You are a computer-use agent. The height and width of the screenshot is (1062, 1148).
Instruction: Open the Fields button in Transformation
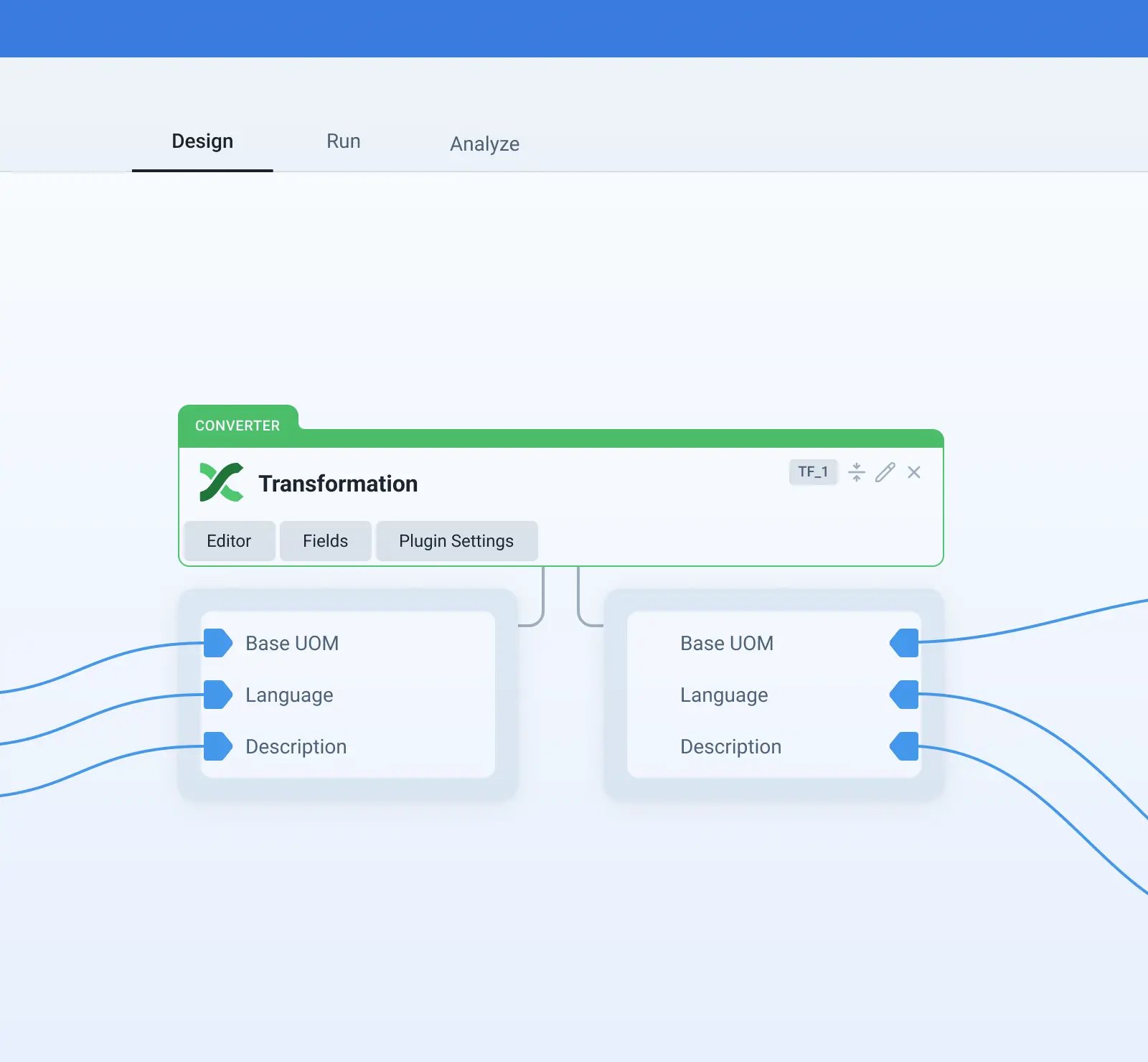(x=325, y=541)
